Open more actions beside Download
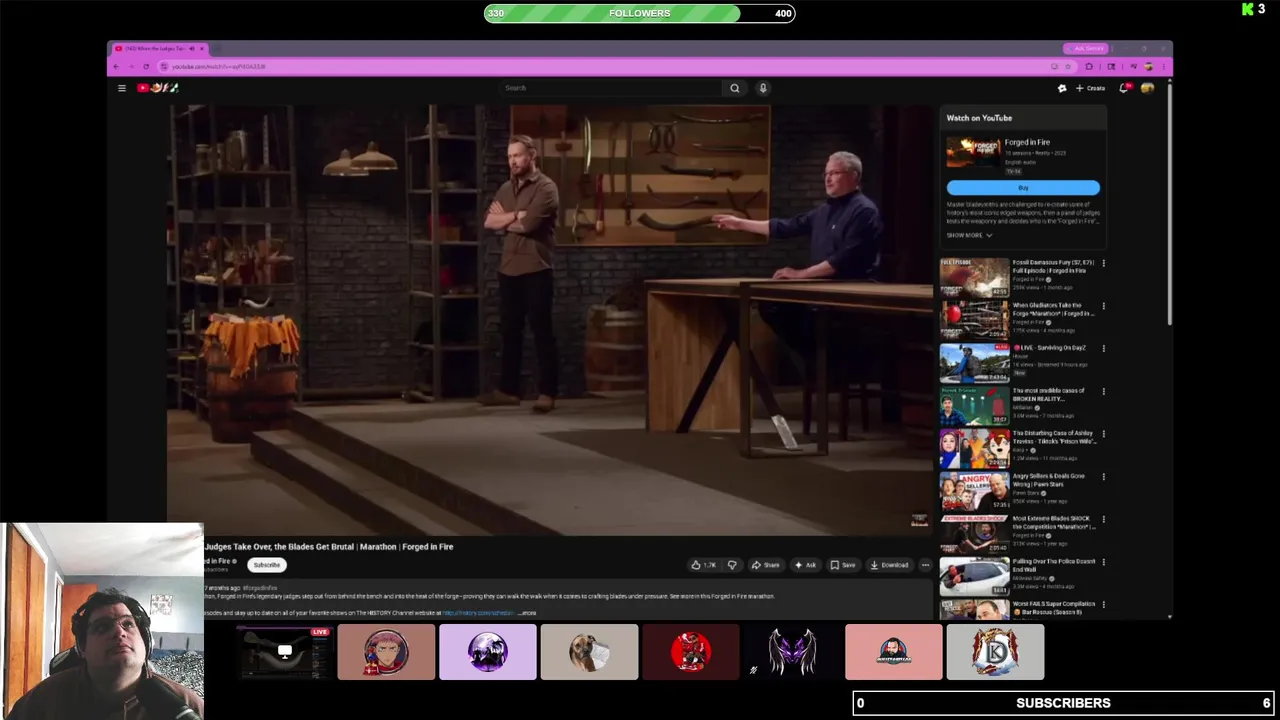1280x720 pixels. point(925,565)
